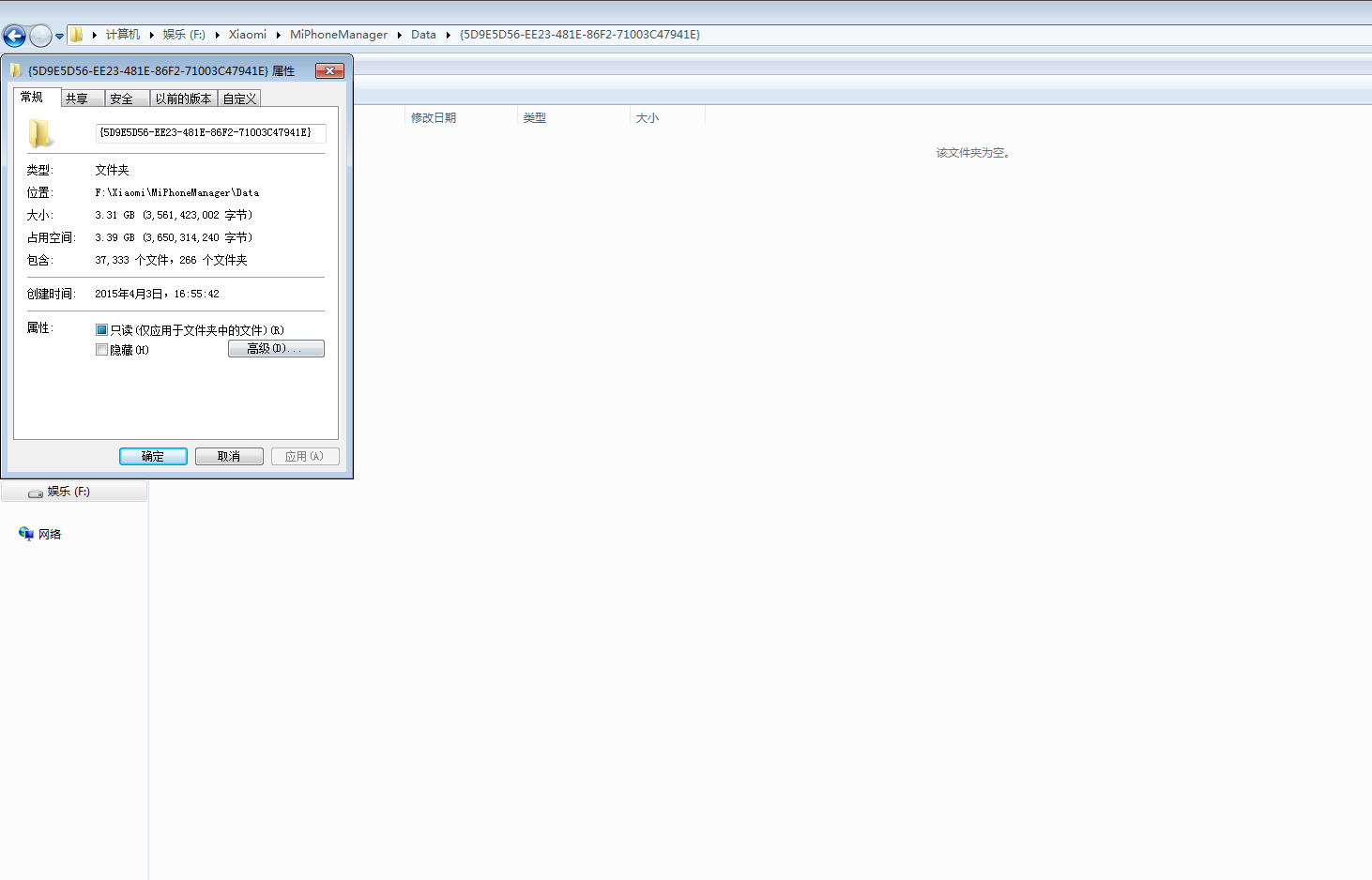Go back with the Explorer back arrow
1372x880 pixels.
(x=14, y=36)
